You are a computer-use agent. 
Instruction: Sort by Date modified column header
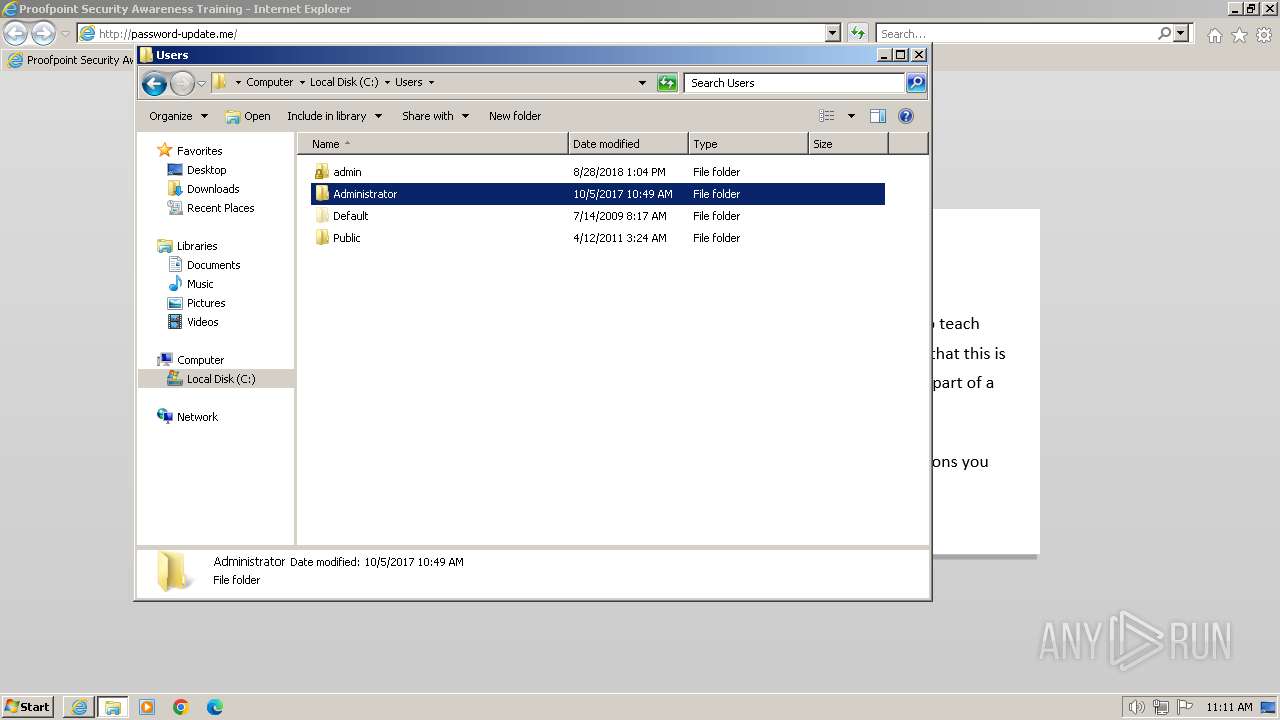[628, 144]
